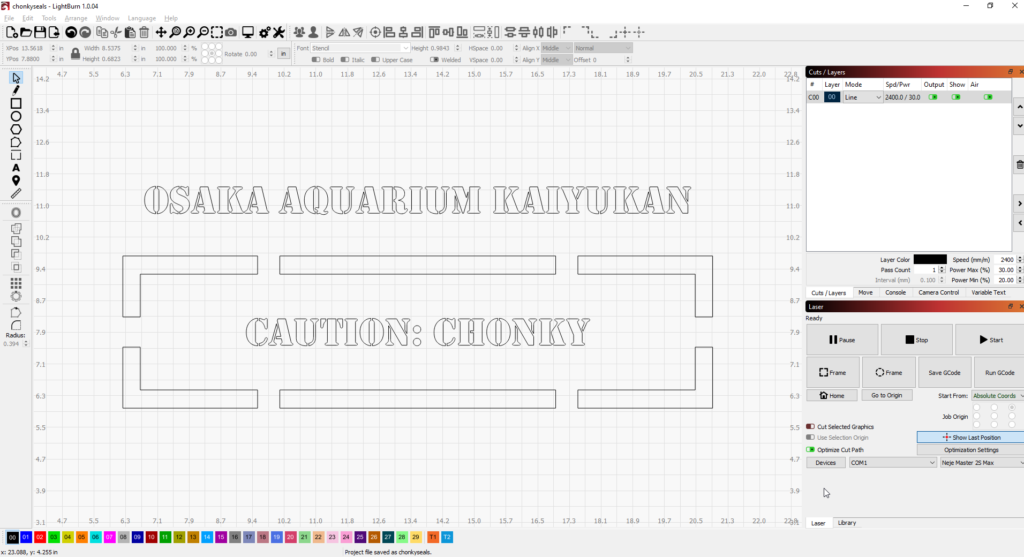The image size is (1024, 557).
Task: Open a file with the folder icon
Action: pyautogui.click(x=26, y=32)
